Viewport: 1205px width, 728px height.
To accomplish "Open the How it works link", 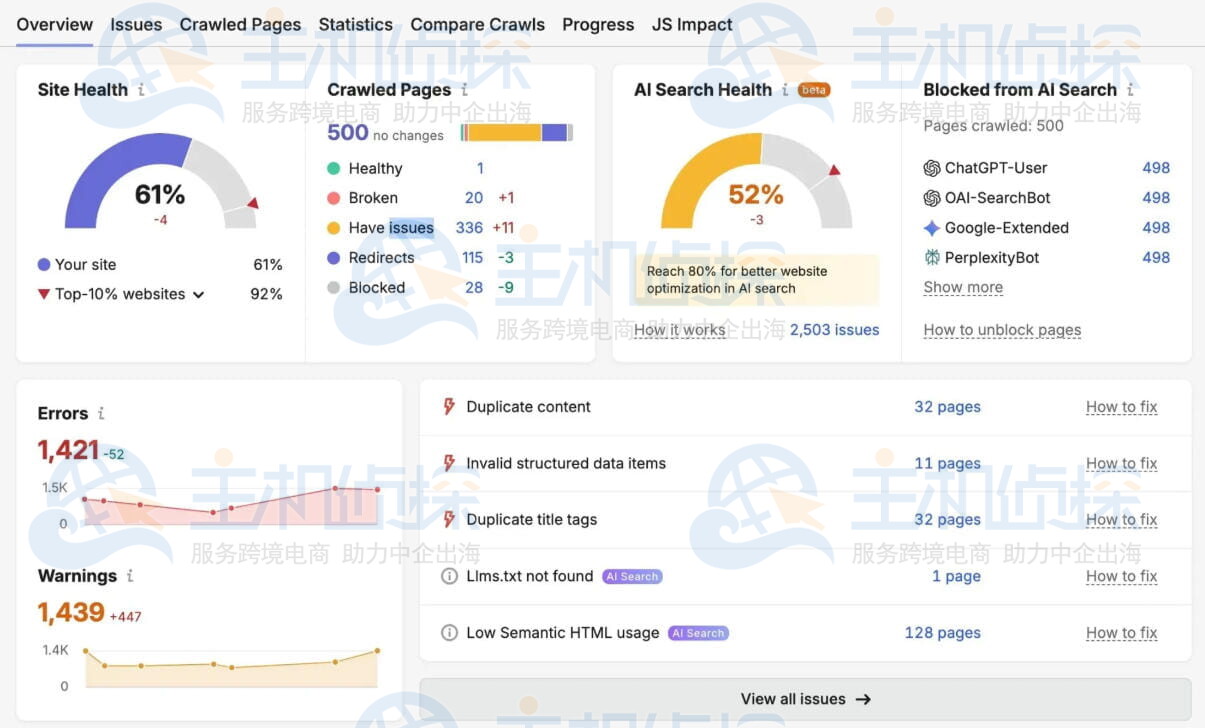I will click(x=680, y=330).
